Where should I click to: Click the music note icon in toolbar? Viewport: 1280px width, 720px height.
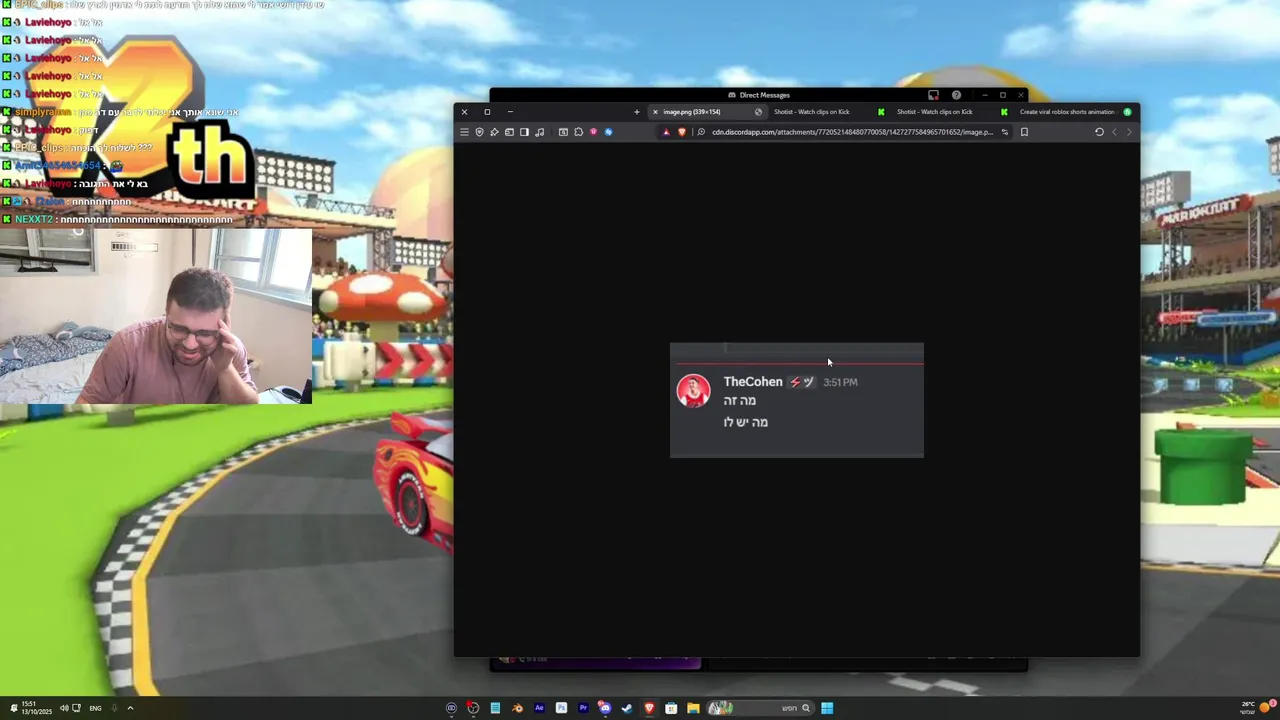pyautogui.click(x=539, y=132)
